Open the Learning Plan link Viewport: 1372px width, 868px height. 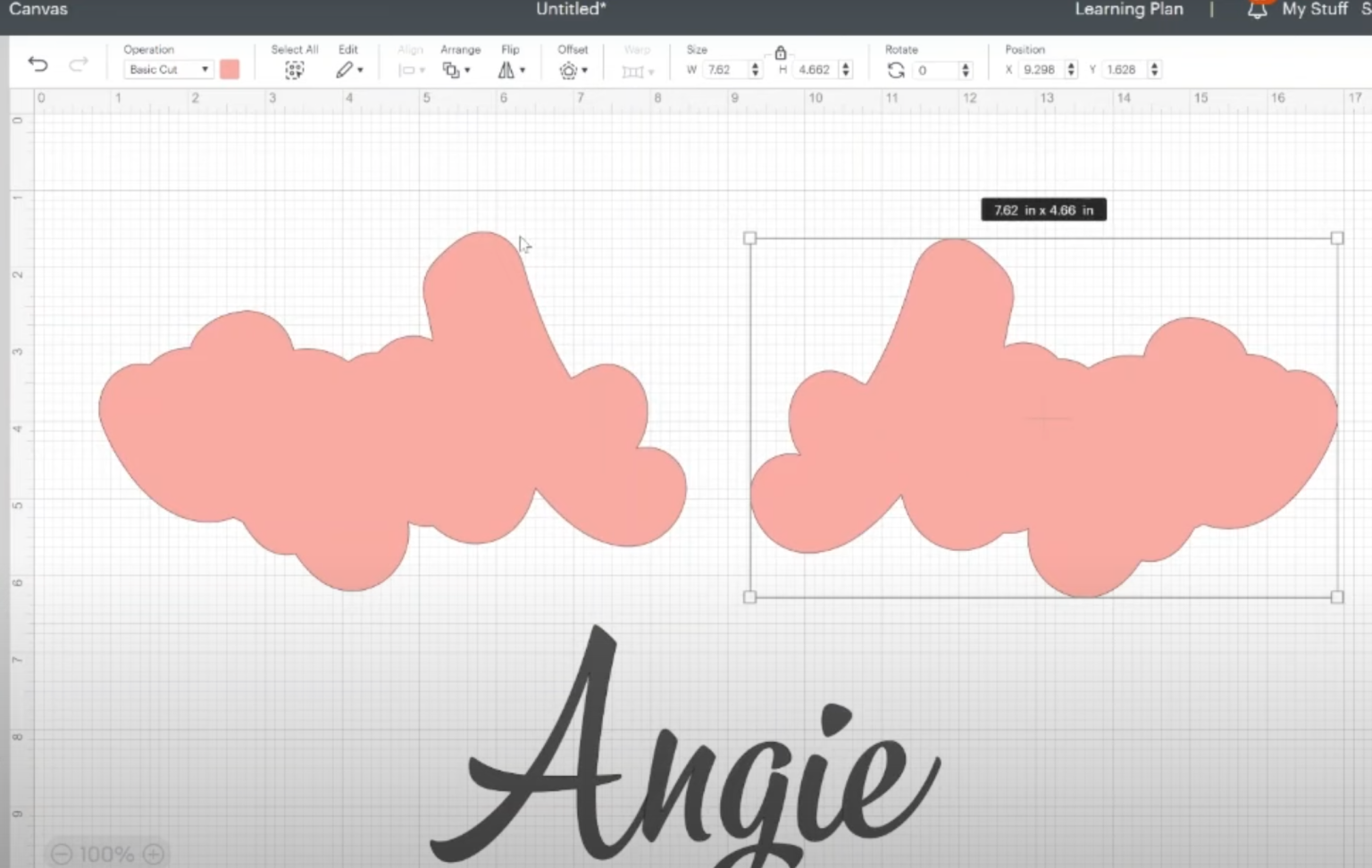coord(1128,10)
